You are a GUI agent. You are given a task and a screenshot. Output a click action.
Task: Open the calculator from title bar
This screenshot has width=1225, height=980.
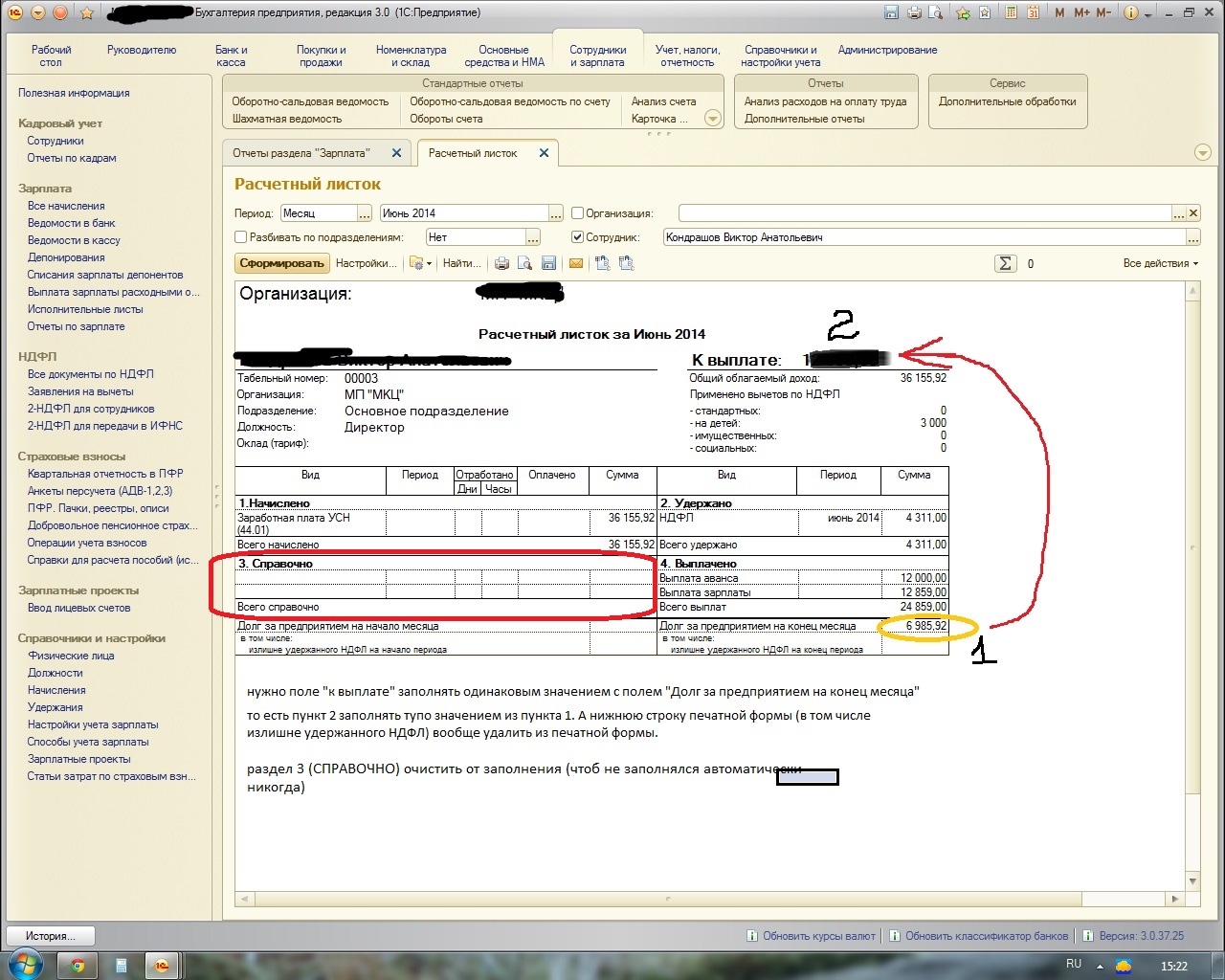(x=1011, y=12)
